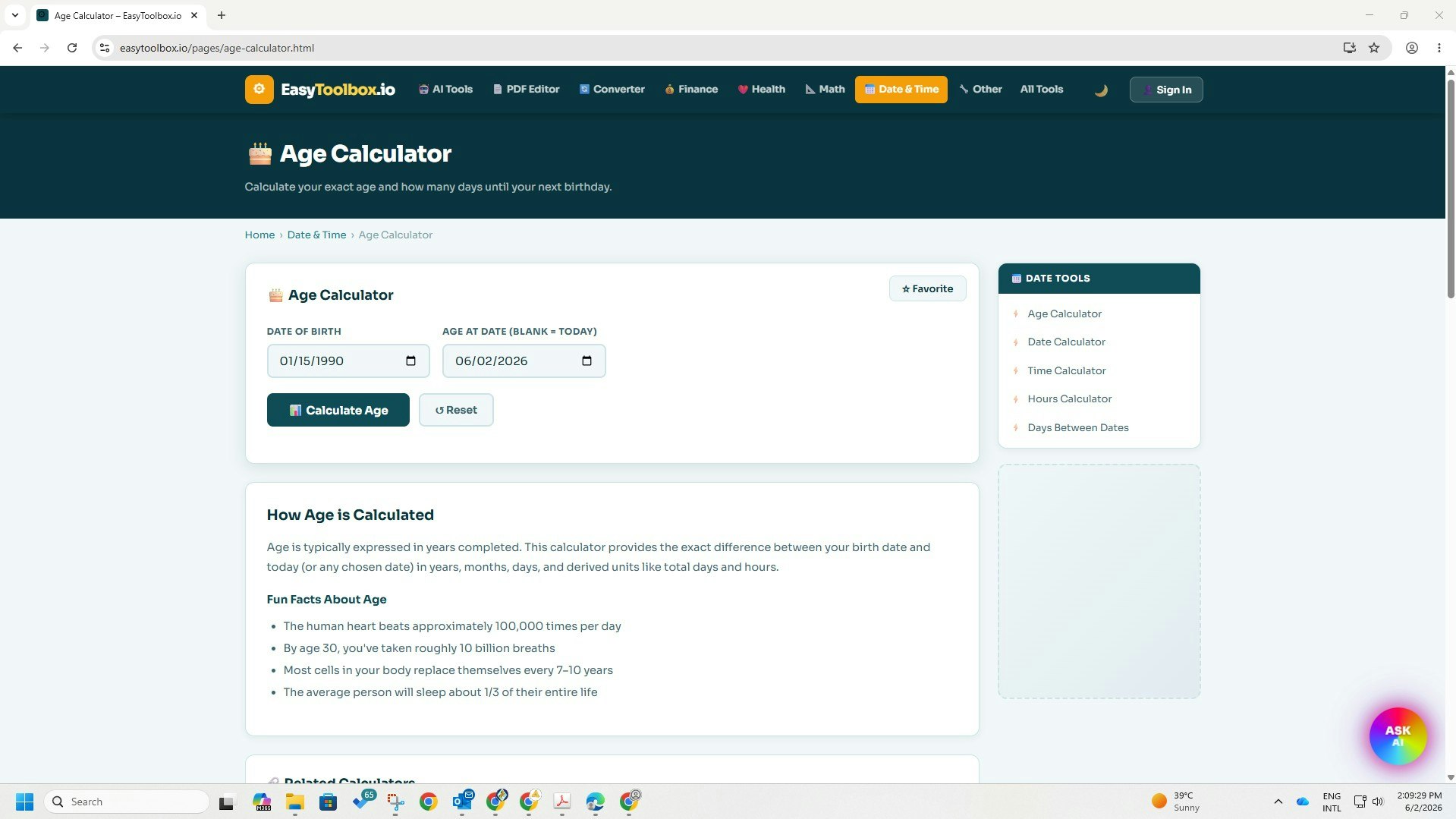Screen dimensions: 1456x819
Task: Open Microsoft Store from taskbar
Action: (x=328, y=802)
